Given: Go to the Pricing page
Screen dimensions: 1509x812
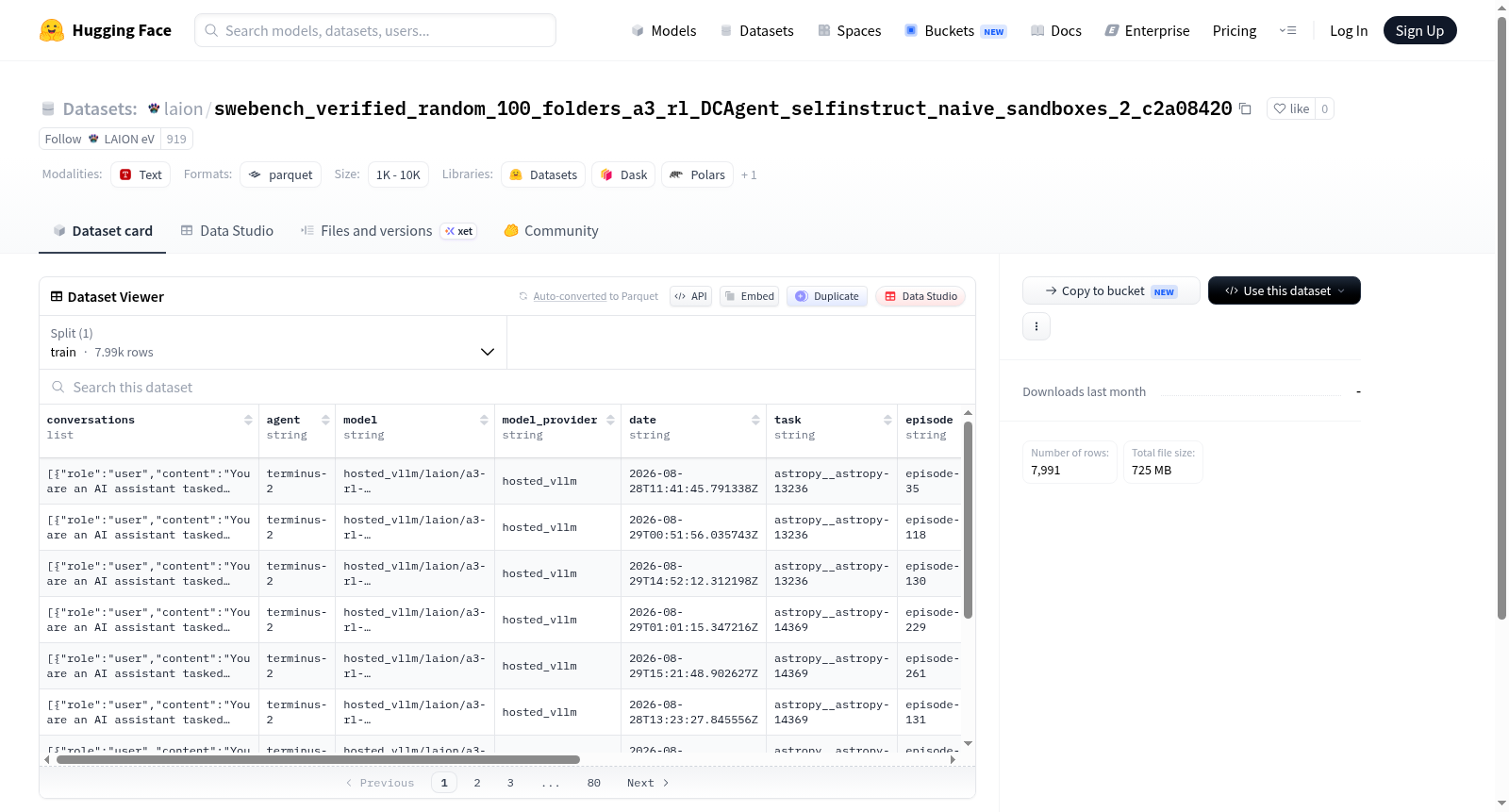Looking at the screenshot, I should pos(1235,30).
